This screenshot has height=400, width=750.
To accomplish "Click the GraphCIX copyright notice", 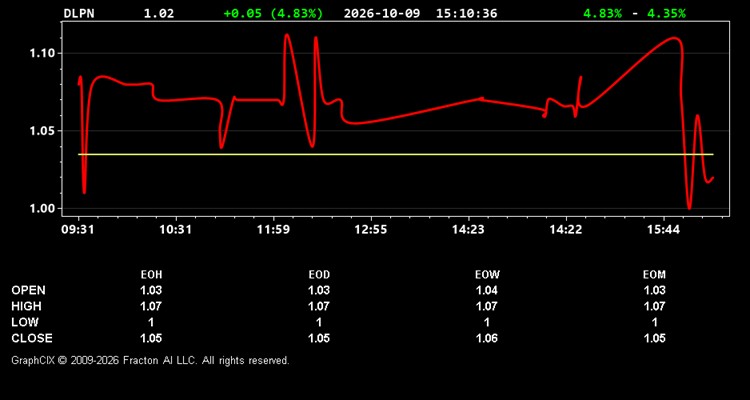I will (150, 360).
